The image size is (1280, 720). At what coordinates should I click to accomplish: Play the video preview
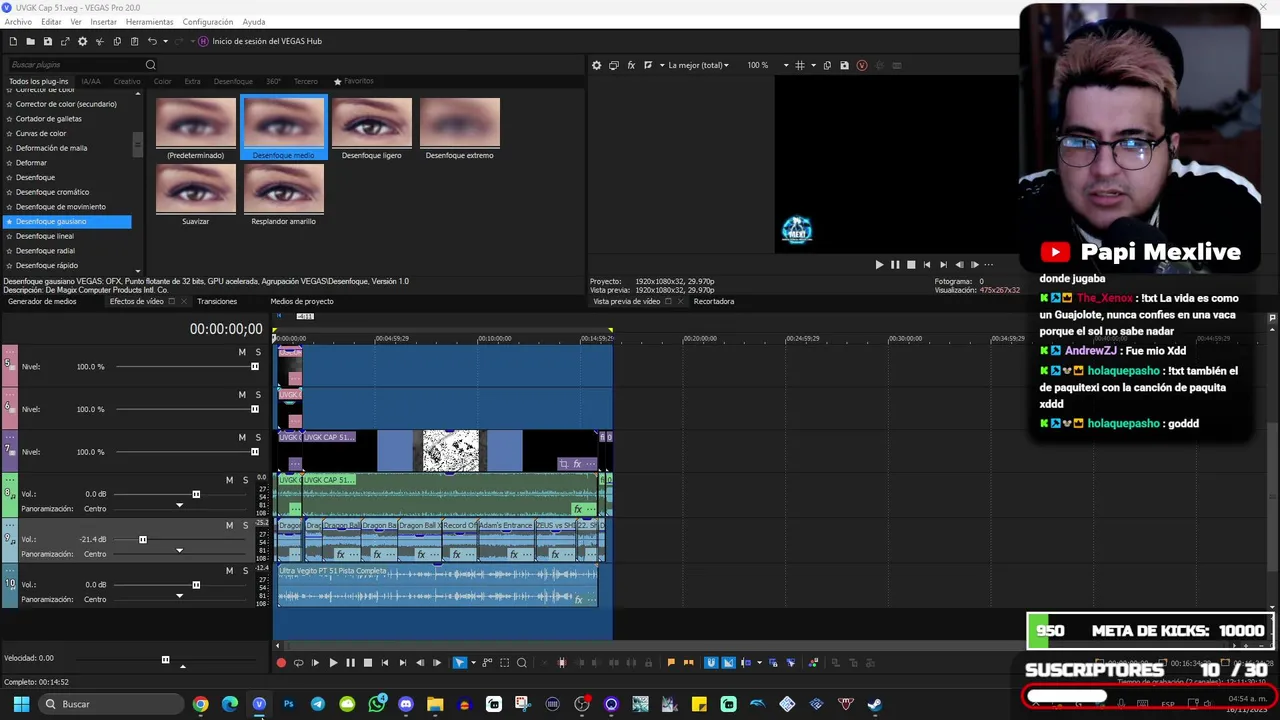tap(879, 265)
